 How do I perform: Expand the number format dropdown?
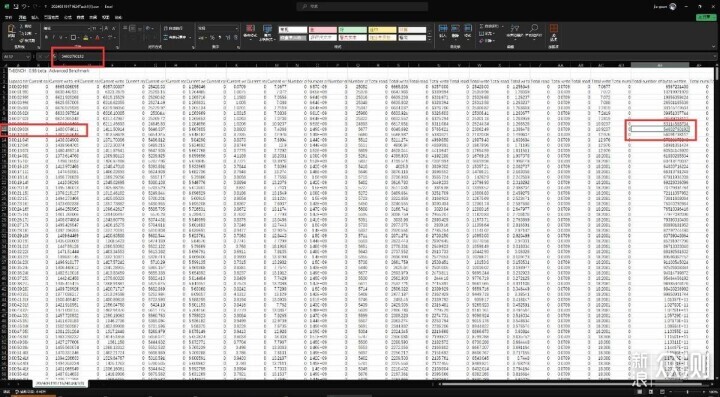236,28
